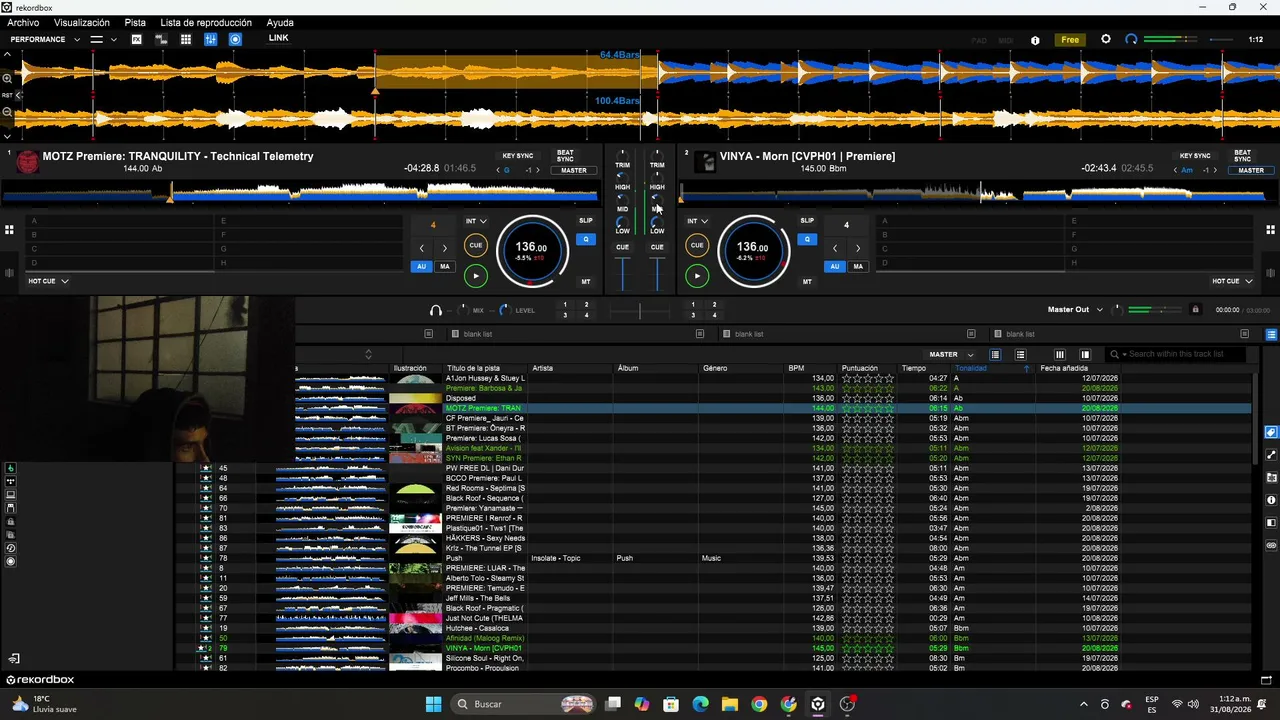This screenshot has height=720, width=1280.
Task: Toggle the recording panel button
Action: click(236, 39)
